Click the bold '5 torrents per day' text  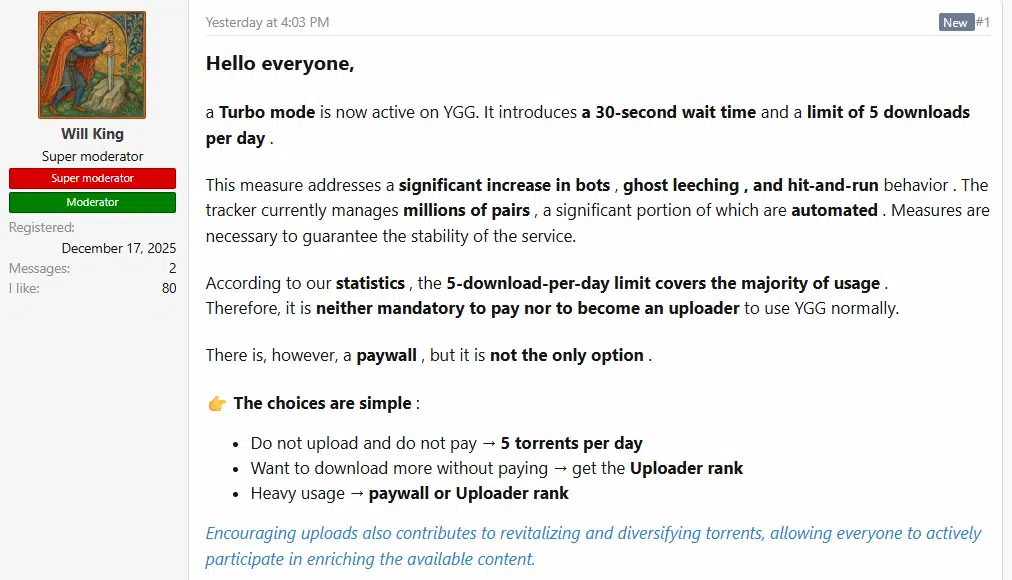pyautogui.click(x=571, y=443)
